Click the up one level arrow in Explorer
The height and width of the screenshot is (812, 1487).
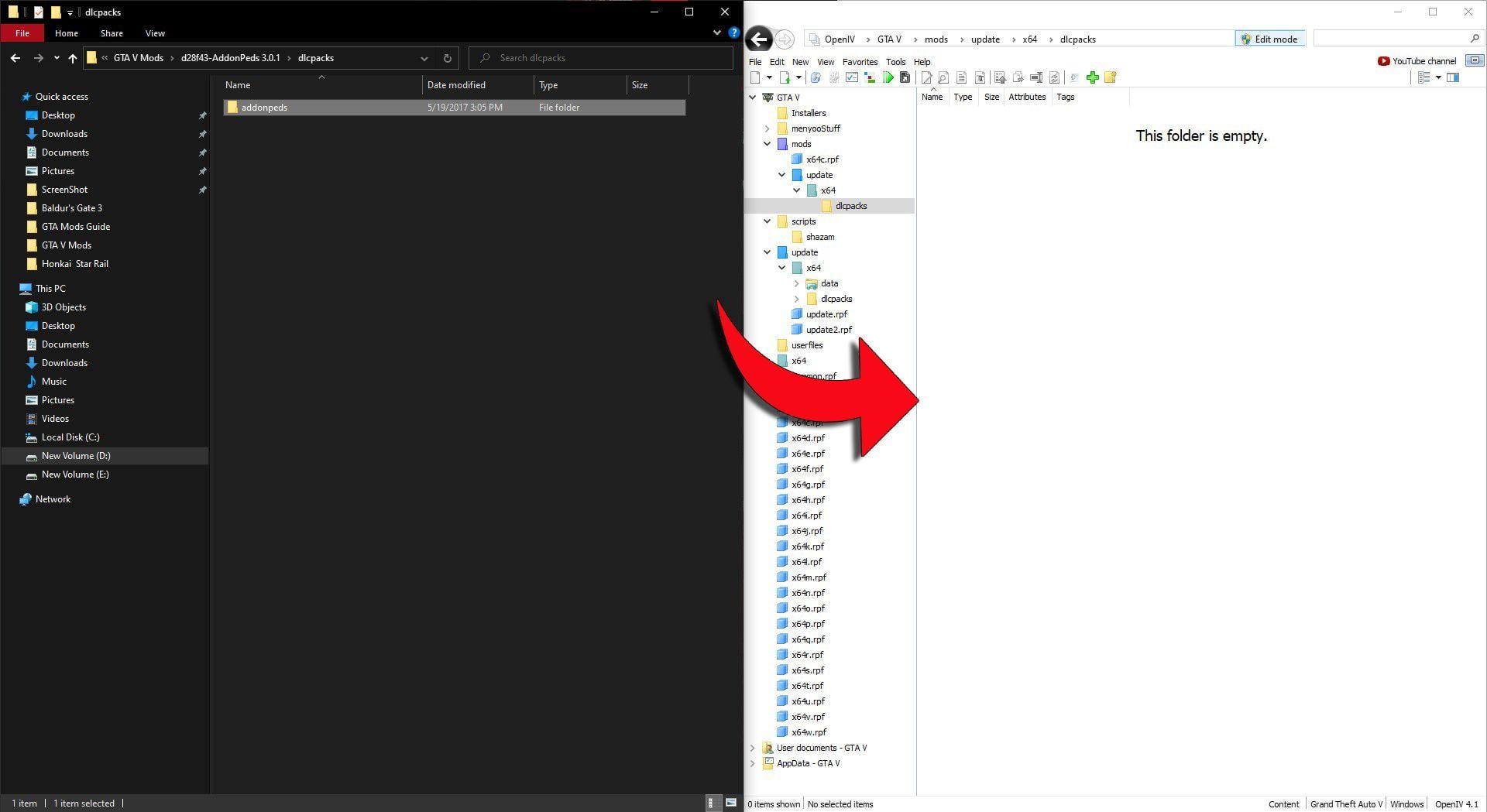click(x=73, y=58)
